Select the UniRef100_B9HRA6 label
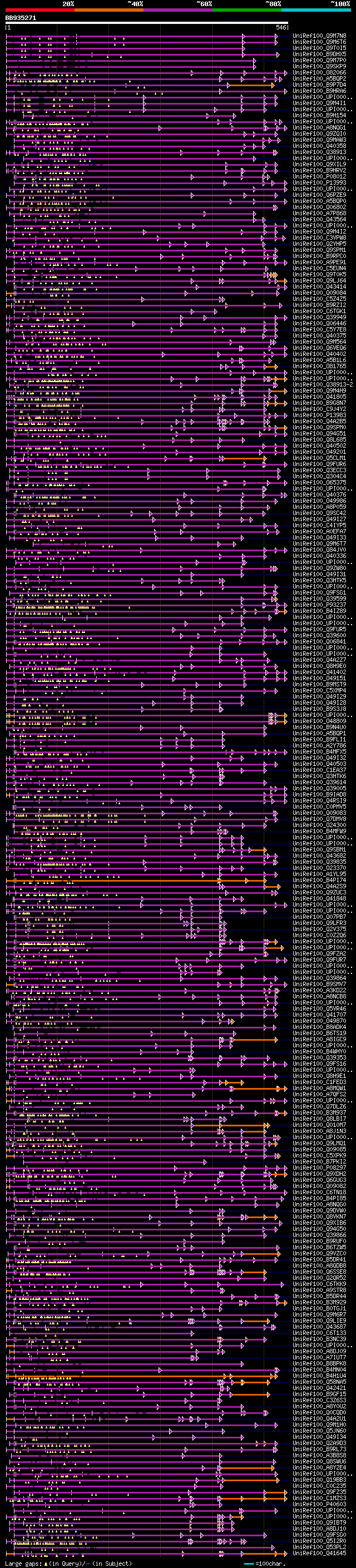This screenshot has height=1568, width=356. click(319, 91)
